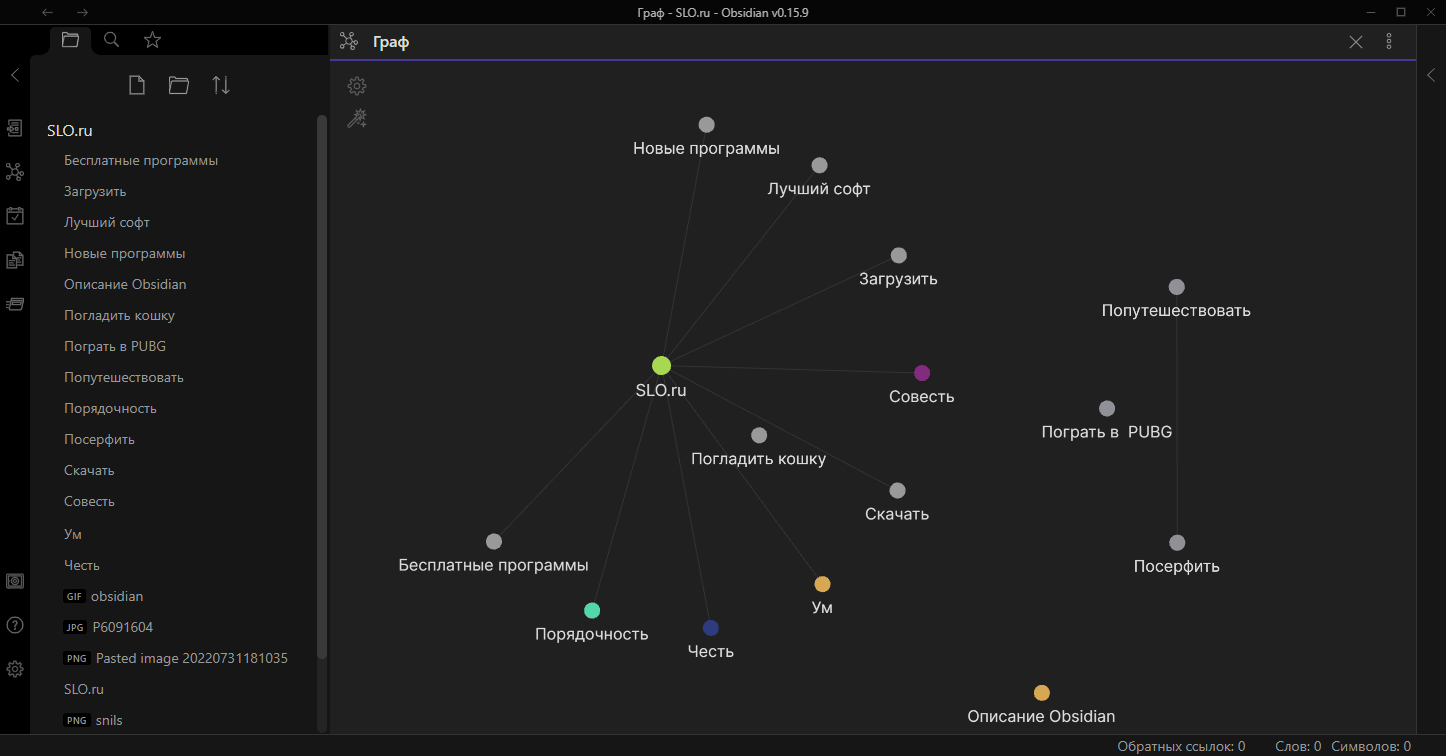
Task: Select the Скачать graph node
Action: click(x=897, y=490)
